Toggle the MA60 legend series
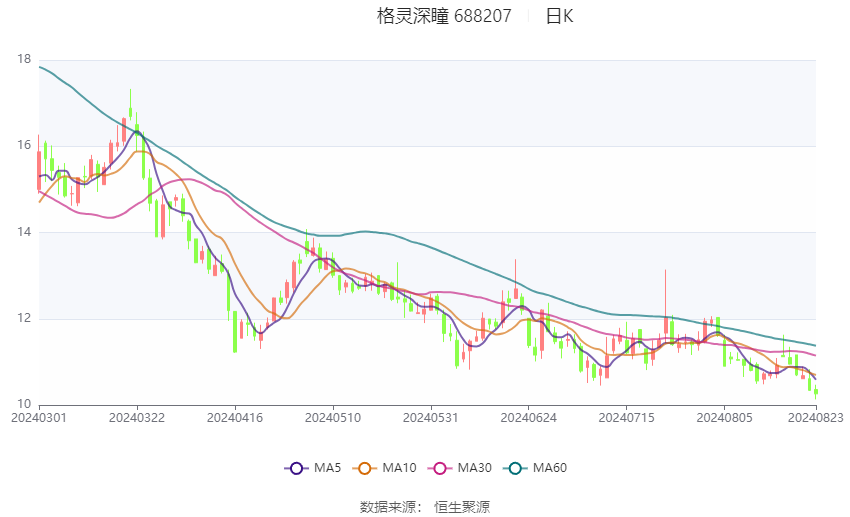850x517 pixels. 535,468
